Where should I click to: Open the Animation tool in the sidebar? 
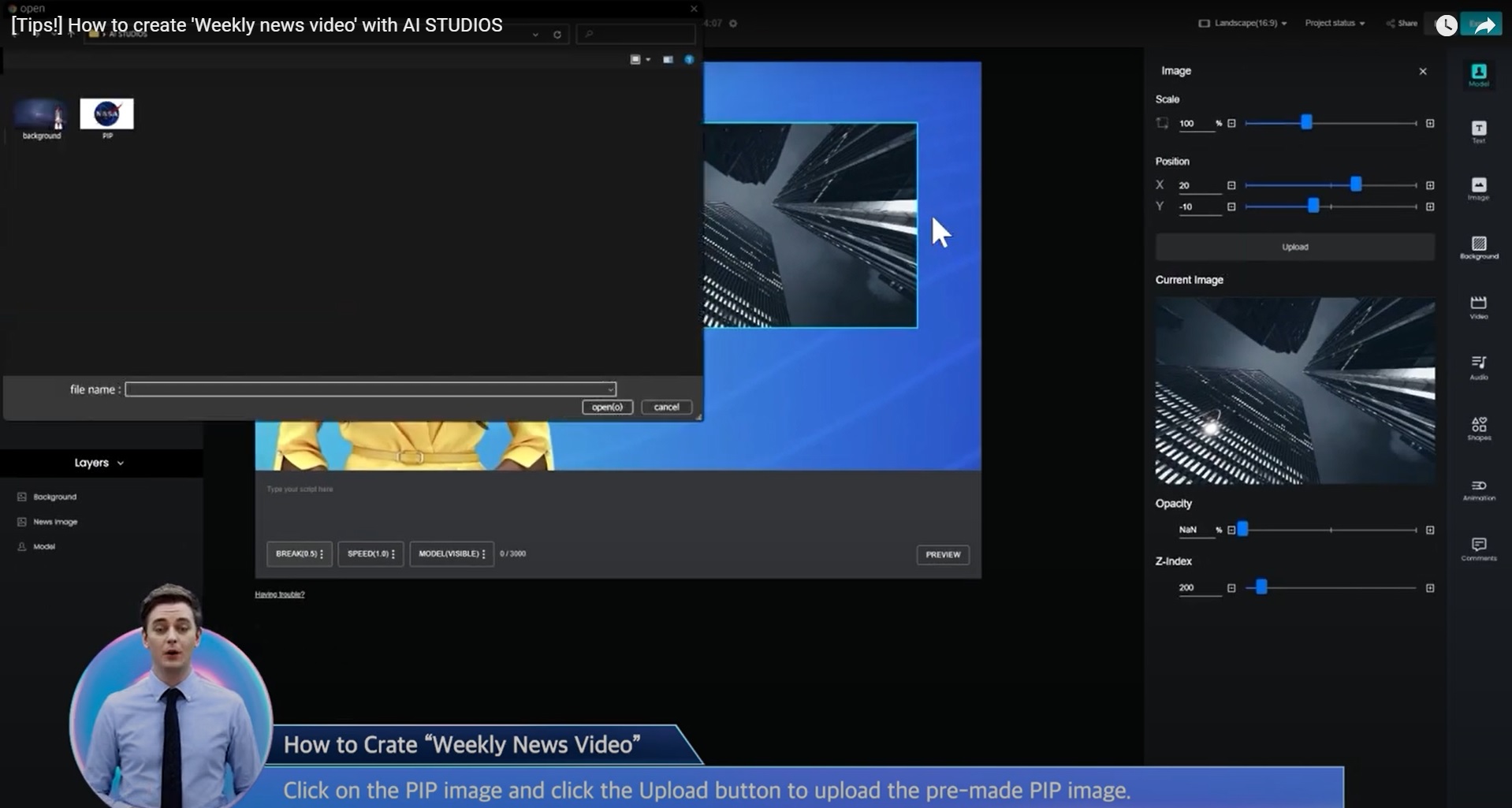1479,490
